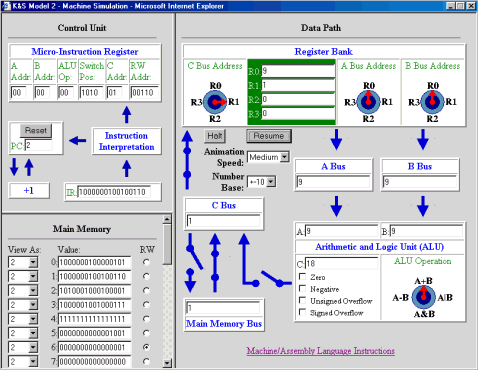Click the C Bus Address register dial
Screen dimensions: 478x370
pyautogui.click(x=215, y=102)
